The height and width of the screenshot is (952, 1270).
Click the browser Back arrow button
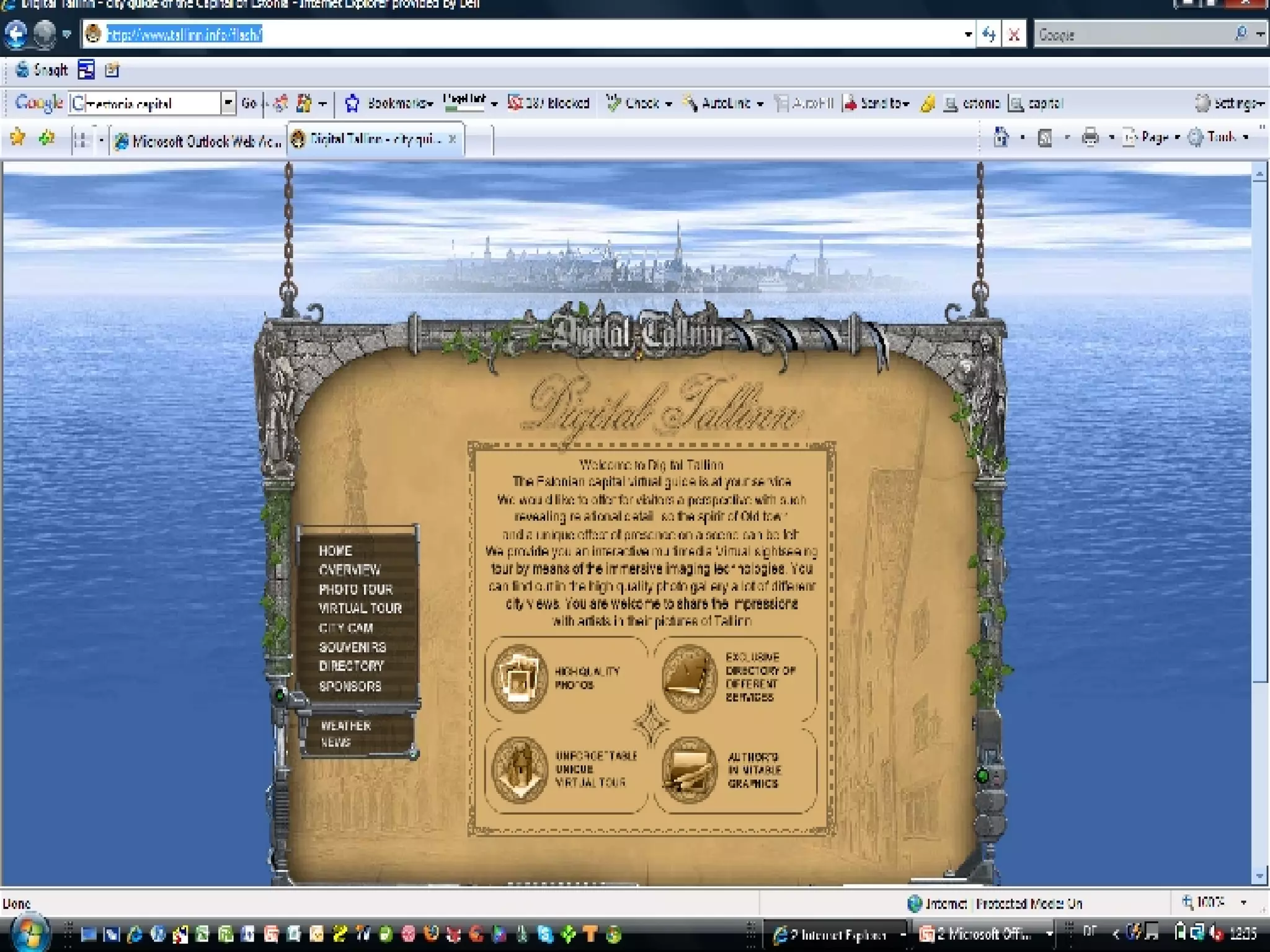click(16, 33)
